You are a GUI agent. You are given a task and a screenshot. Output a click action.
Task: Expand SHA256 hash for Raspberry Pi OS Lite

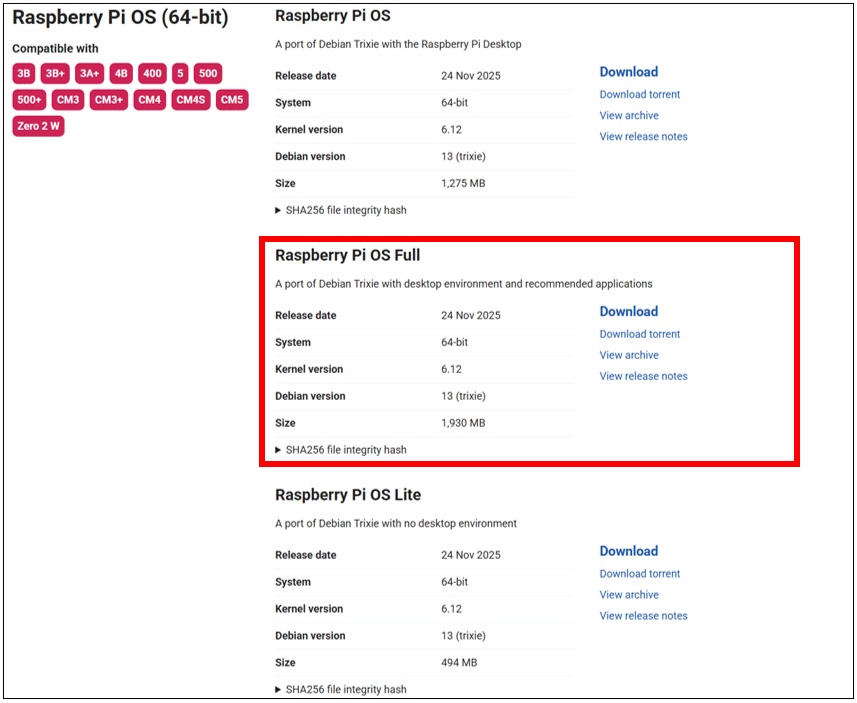tap(341, 689)
